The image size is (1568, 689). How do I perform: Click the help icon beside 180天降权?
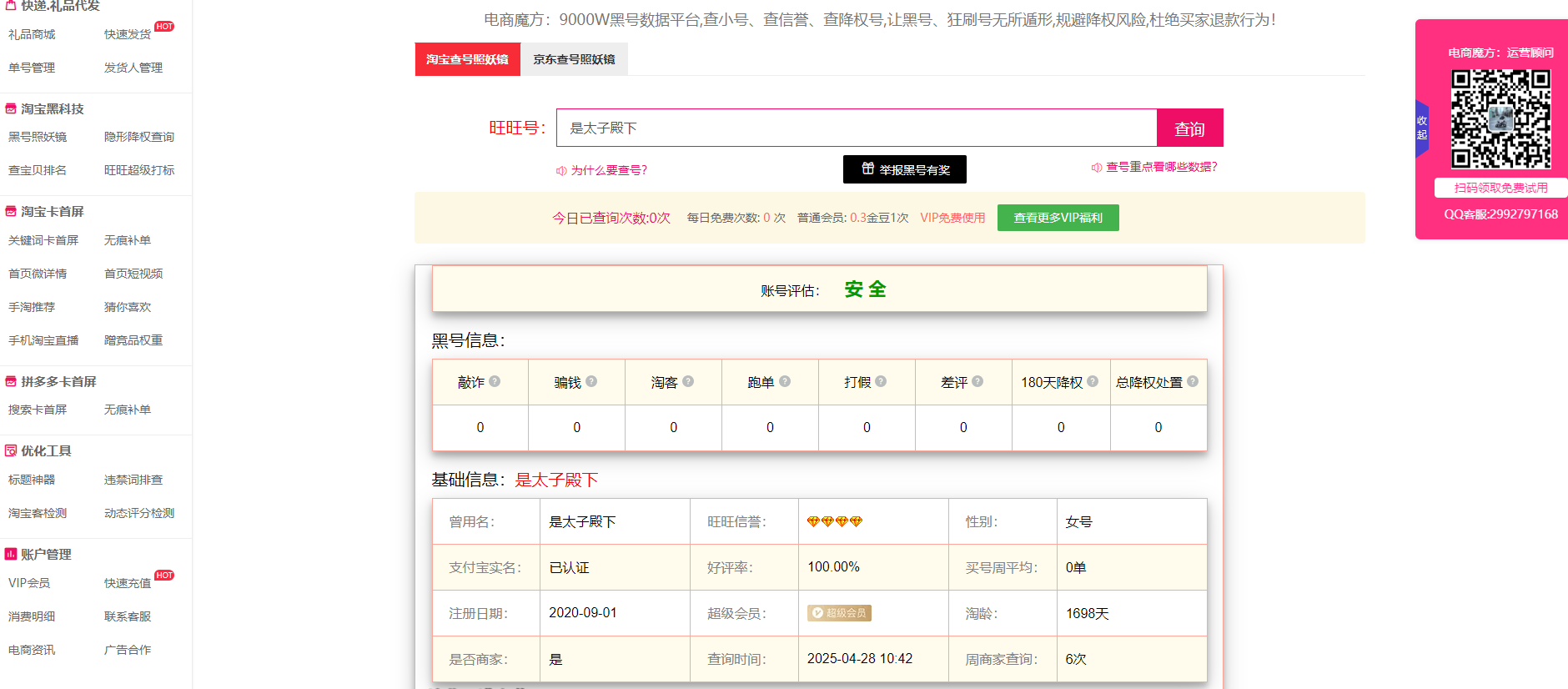coord(1093,381)
